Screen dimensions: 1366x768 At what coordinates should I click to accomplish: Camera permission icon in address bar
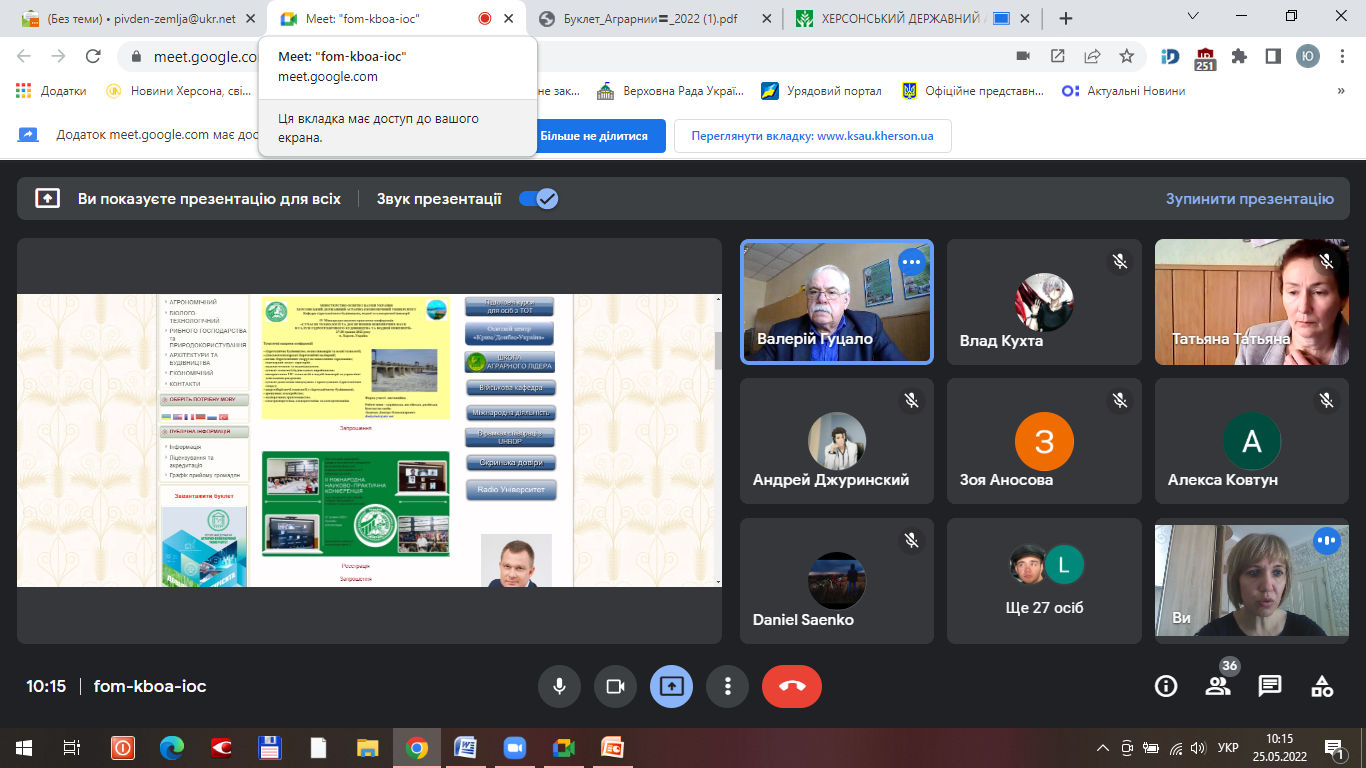click(1023, 56)
